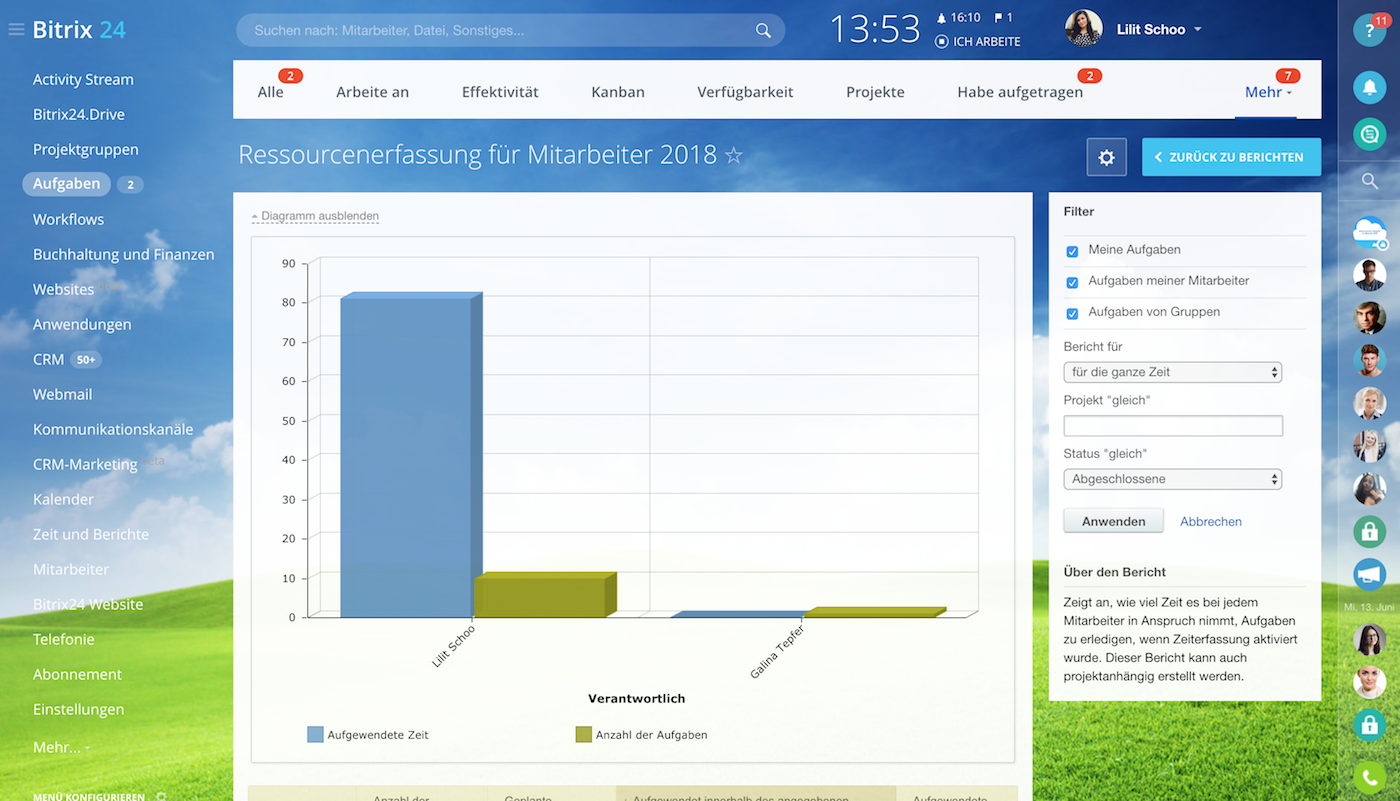1400x801 pixels.
Task: Click the upper green lock icon in right sidebar
Action: pyautogui.click(x=1369, y=531)
